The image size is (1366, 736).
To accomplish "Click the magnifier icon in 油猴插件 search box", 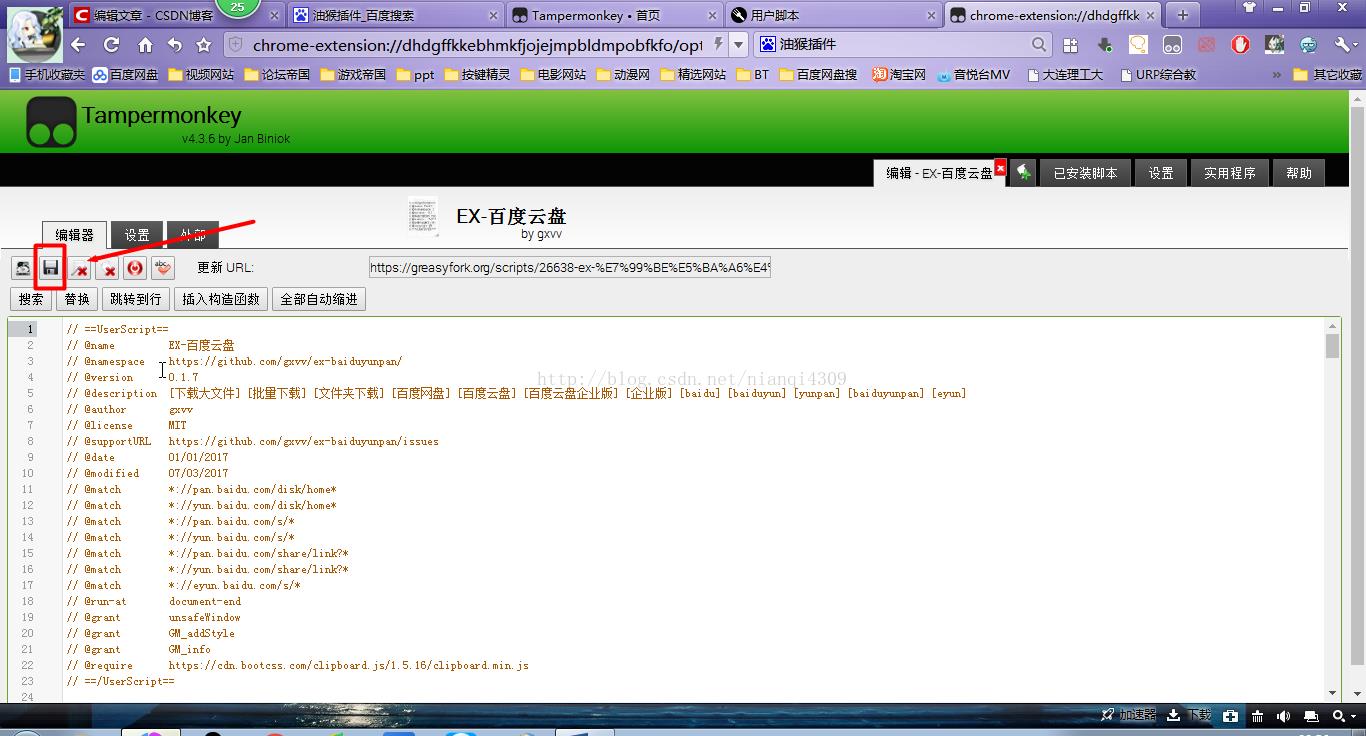I will coord(1039,45).
